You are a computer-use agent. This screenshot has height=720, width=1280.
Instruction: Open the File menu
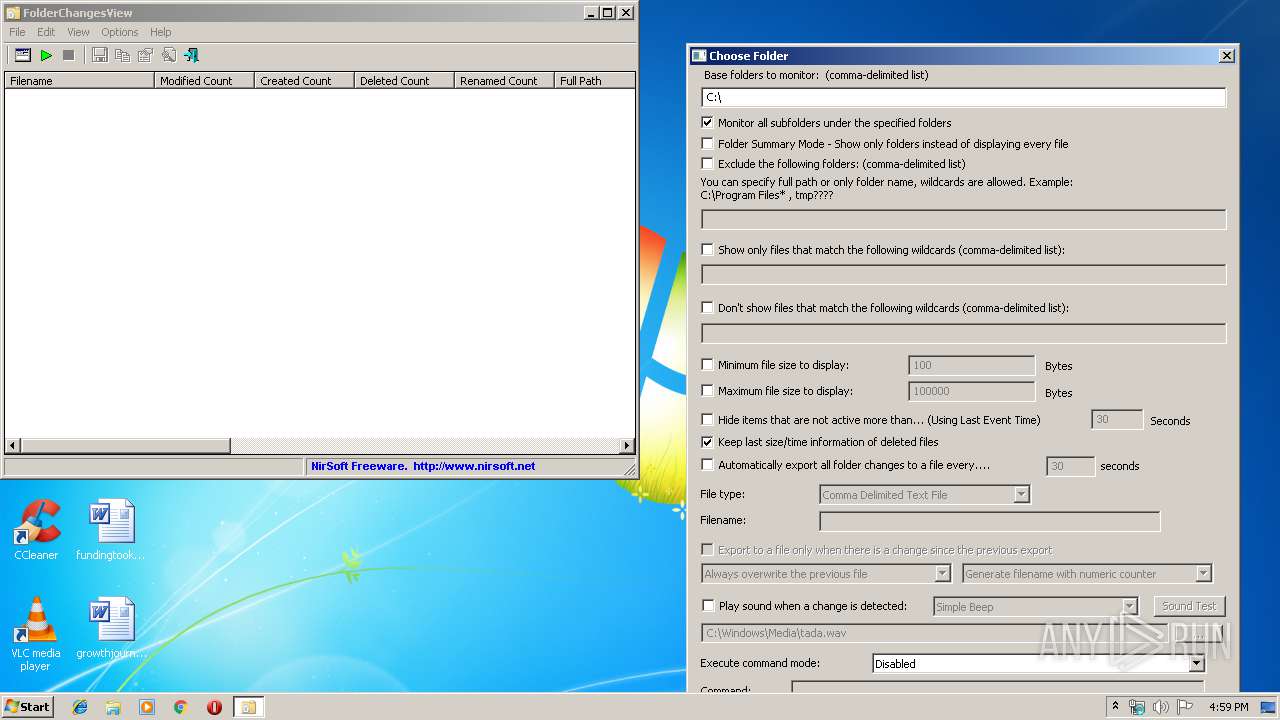tap(17, 32)
